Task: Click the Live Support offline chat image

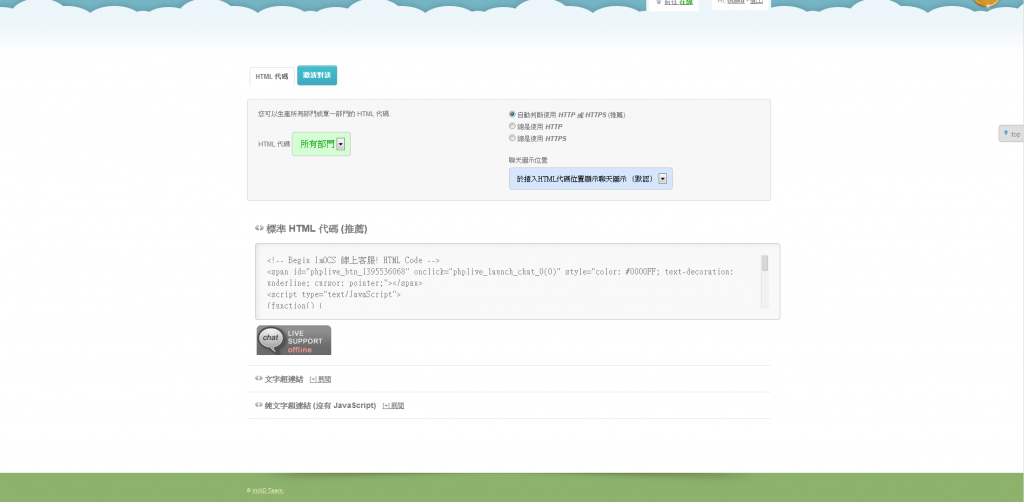Action: tap(293, 340)
